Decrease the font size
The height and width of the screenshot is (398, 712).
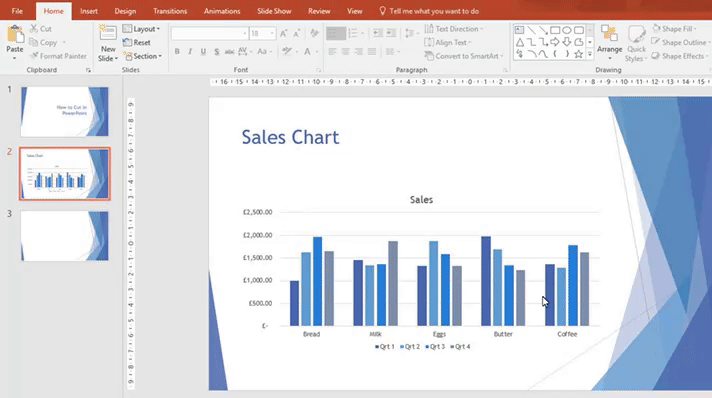click(x=297, y=33)
